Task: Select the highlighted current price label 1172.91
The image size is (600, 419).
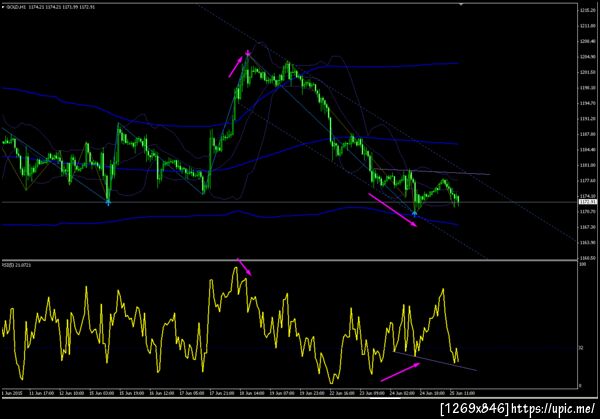Action: [x=587, y=202]
